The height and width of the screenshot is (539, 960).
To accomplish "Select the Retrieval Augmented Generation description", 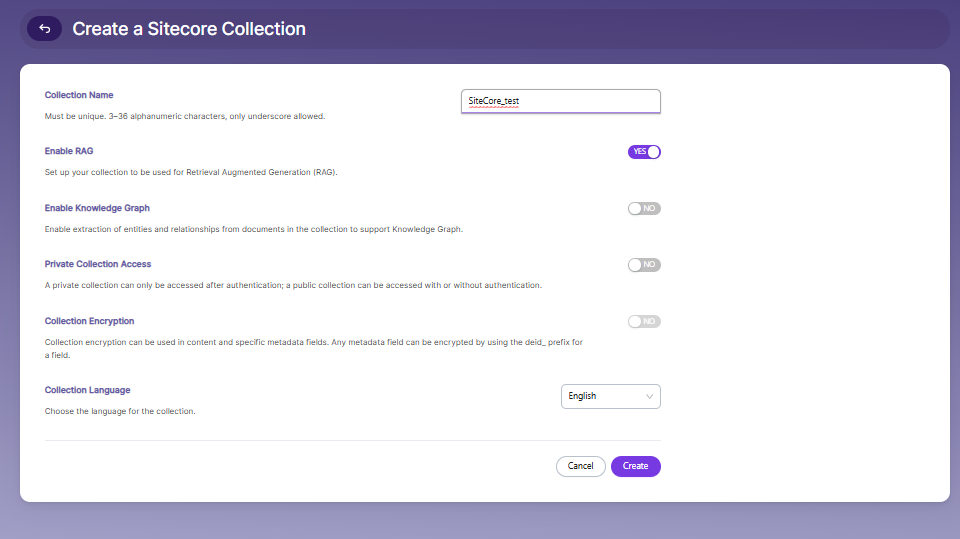I will [191, 172].
